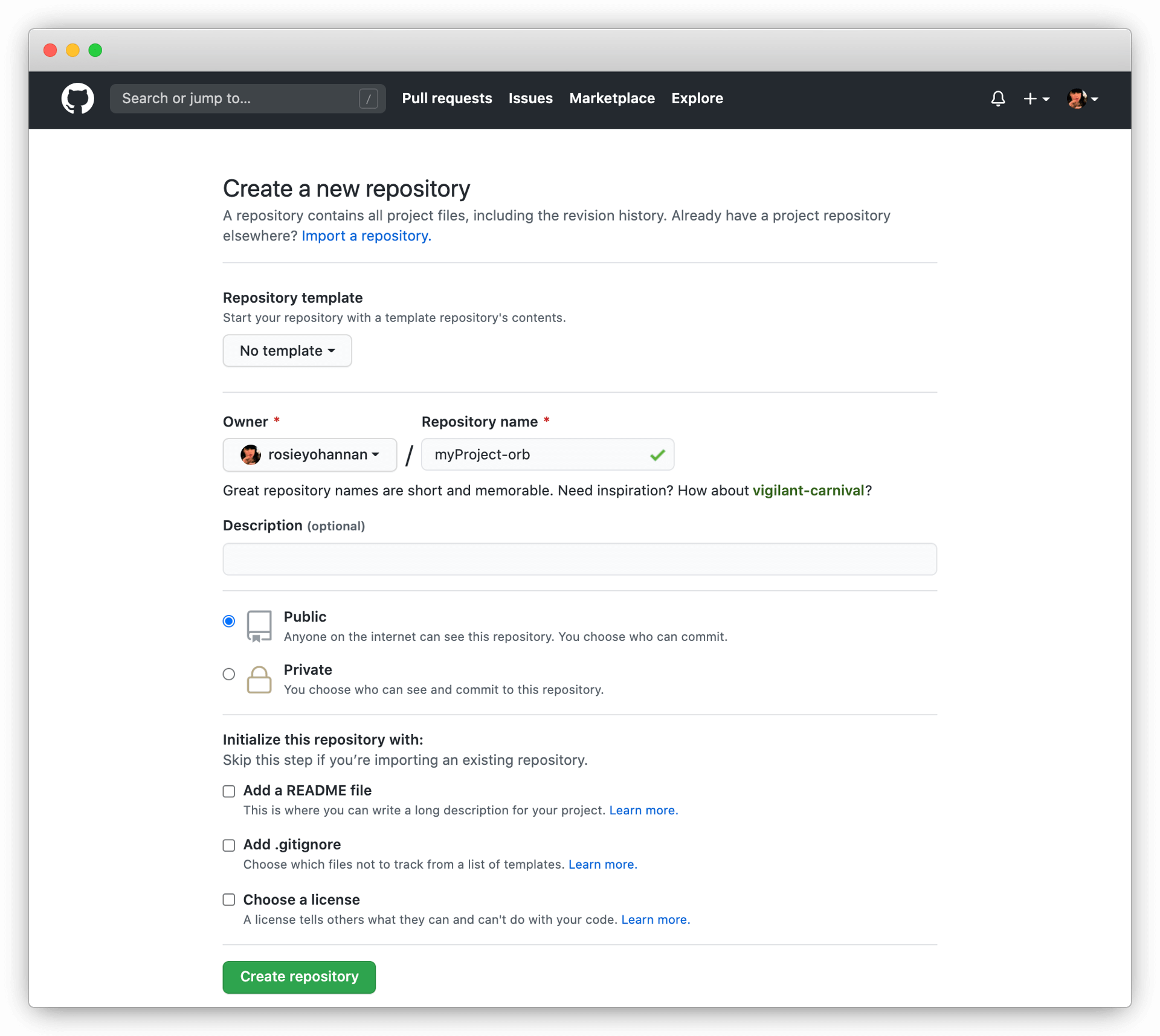Click the GitHub octocat logo icon
Image resolution: width=1160 pixels, height=1036 pixels.
coord(78,98)
